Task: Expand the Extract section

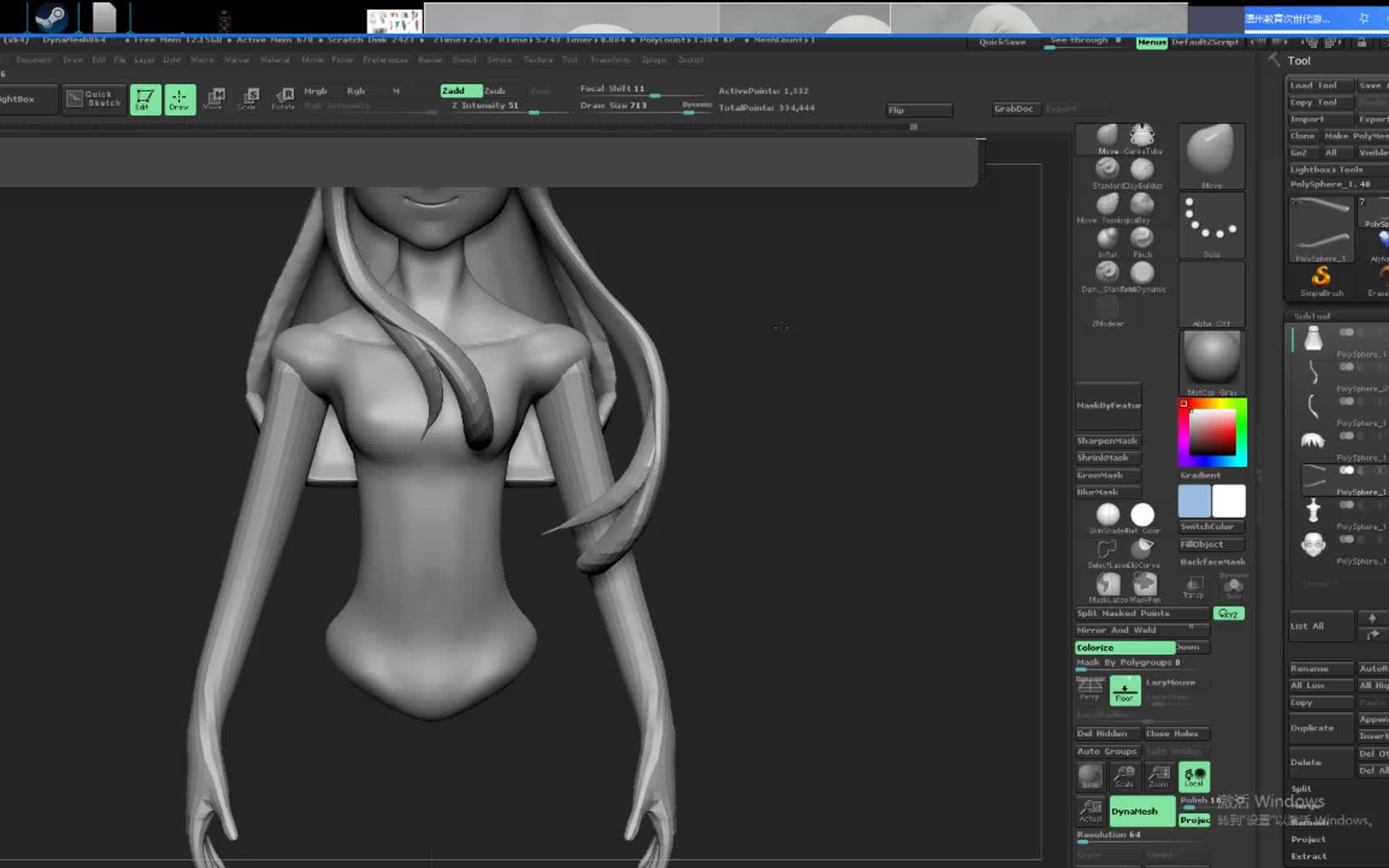Action: (1309, 856)
